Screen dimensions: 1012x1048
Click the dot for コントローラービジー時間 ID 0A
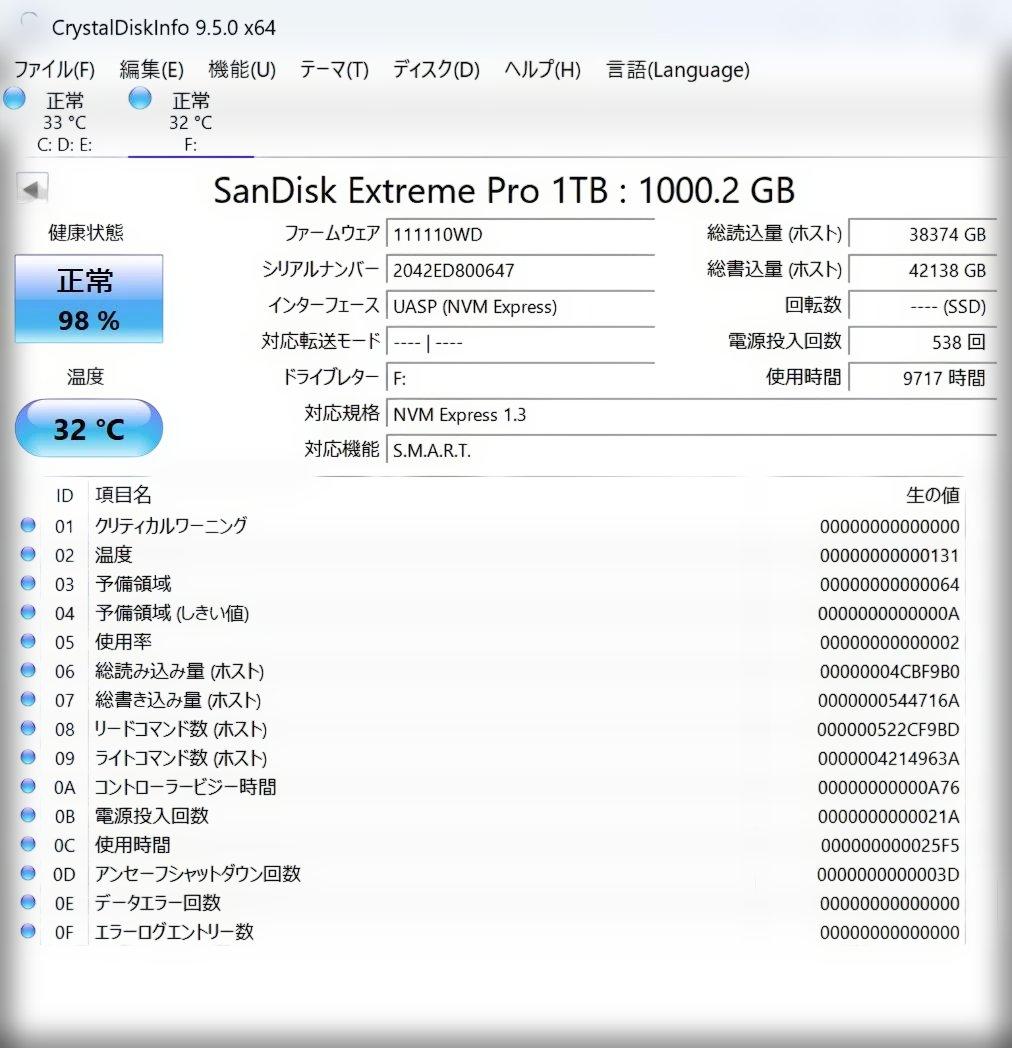pyautogui.click(x=27, y=787)
